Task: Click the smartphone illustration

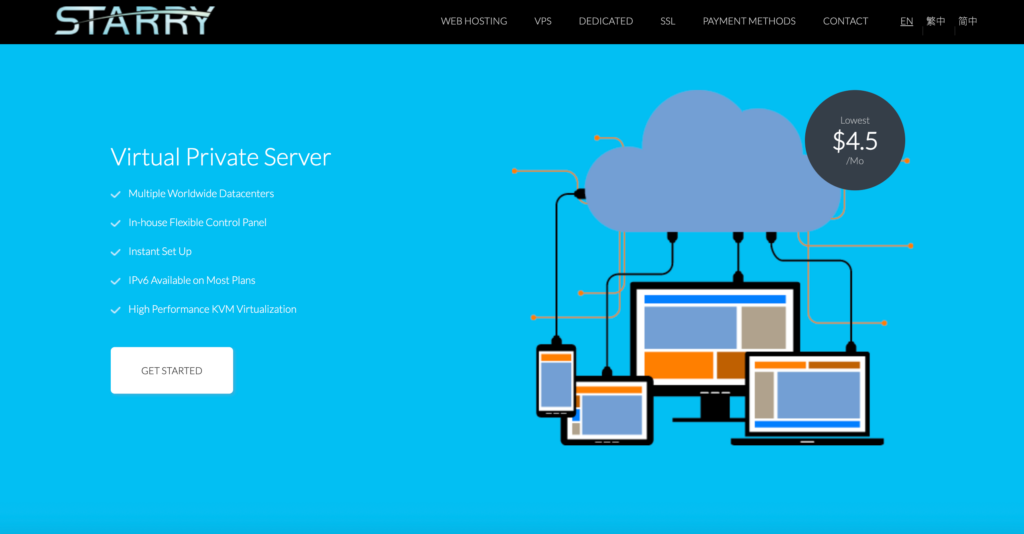Action: [x=556, y=380]
